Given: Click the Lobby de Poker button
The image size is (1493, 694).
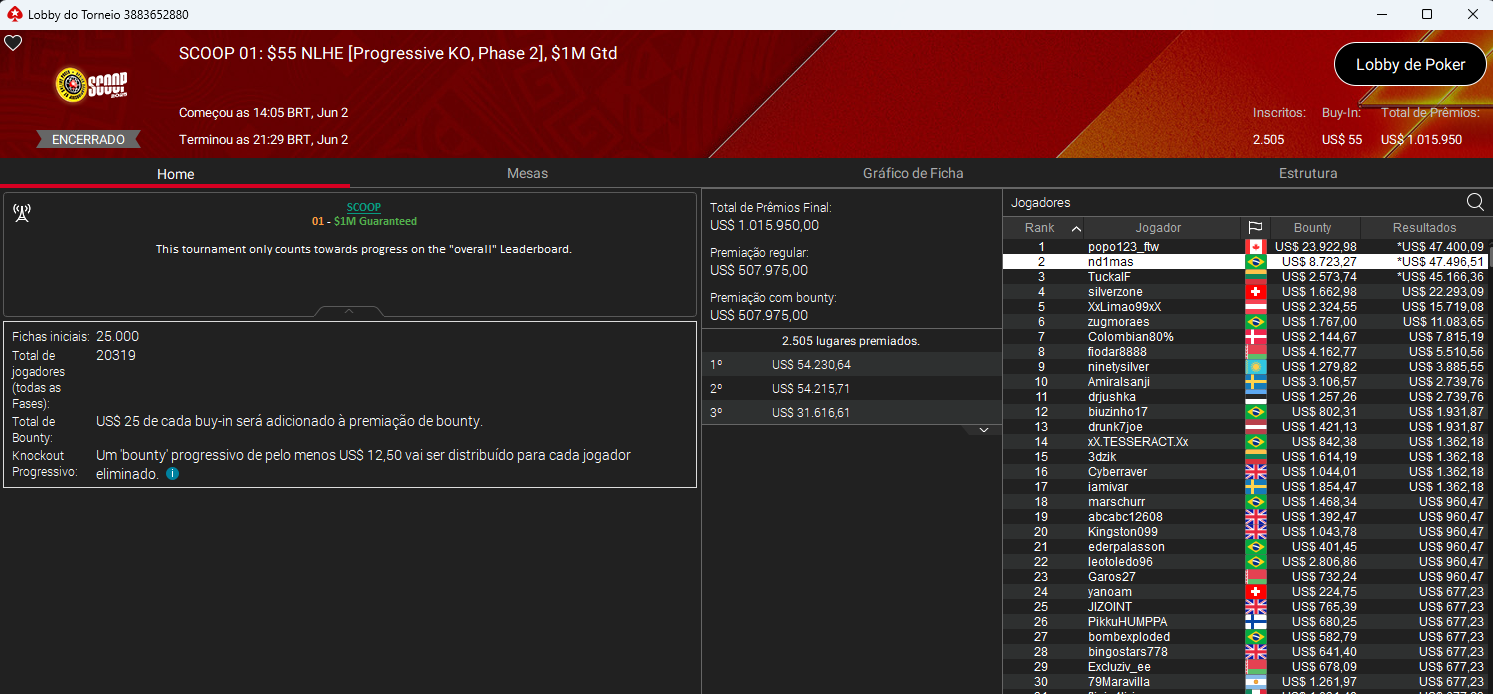Looking at the screenshot, I should pyautogui.click(x=1410, y=65).
